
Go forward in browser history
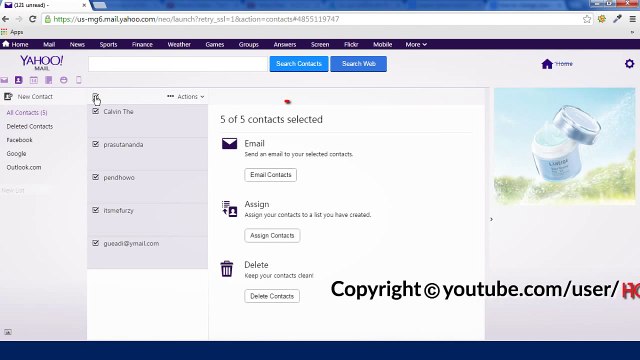(x=19, y=19)
